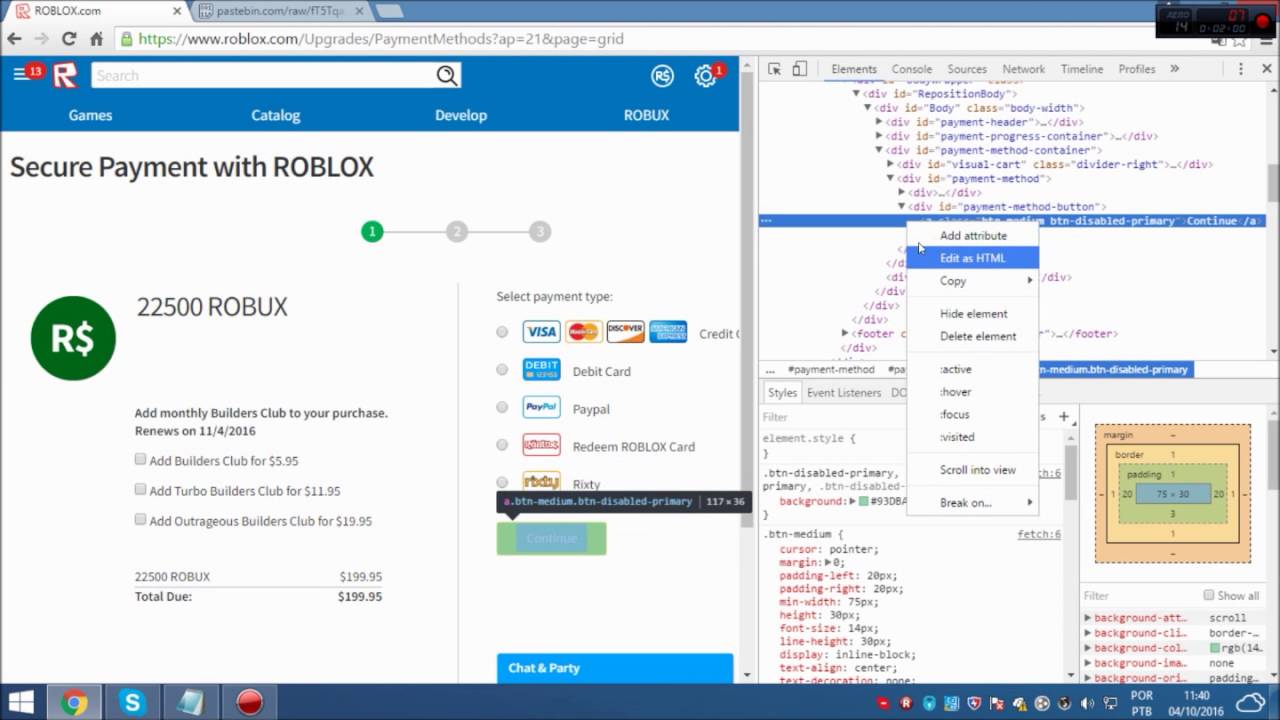Go to browser home page icon
This screenshot has width=1280, height=720.
click(x=96, y=39)
